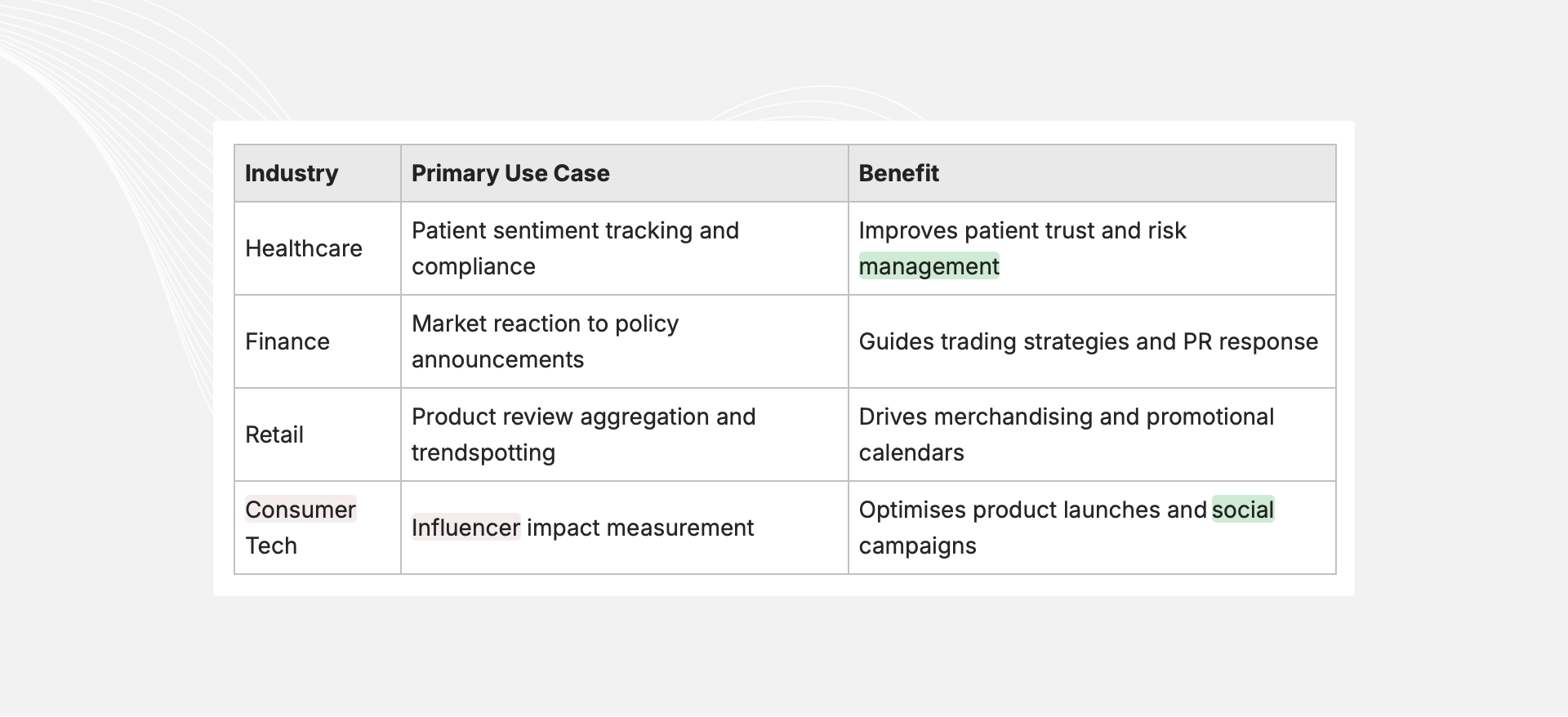
Task: Click Product review aggregation and trendspotting cell
Action: [x=583, y=434]
